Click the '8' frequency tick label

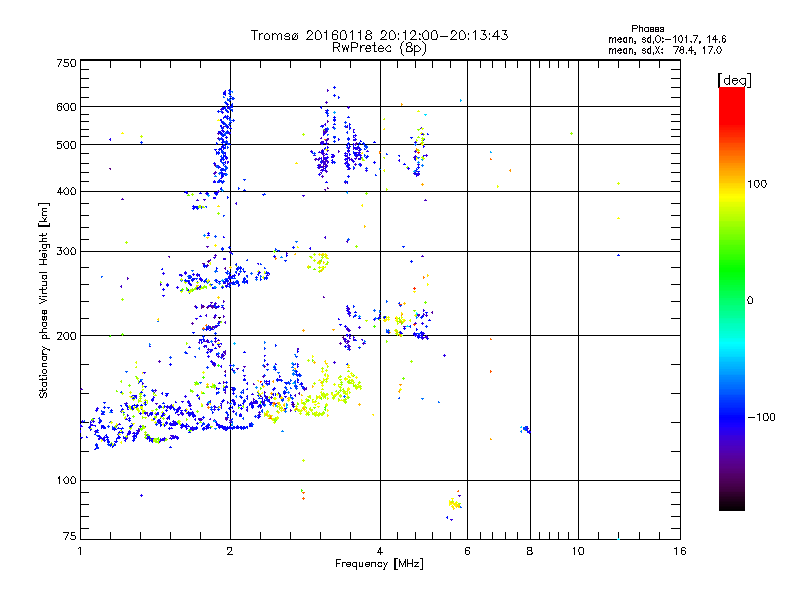tap(530, 551)
